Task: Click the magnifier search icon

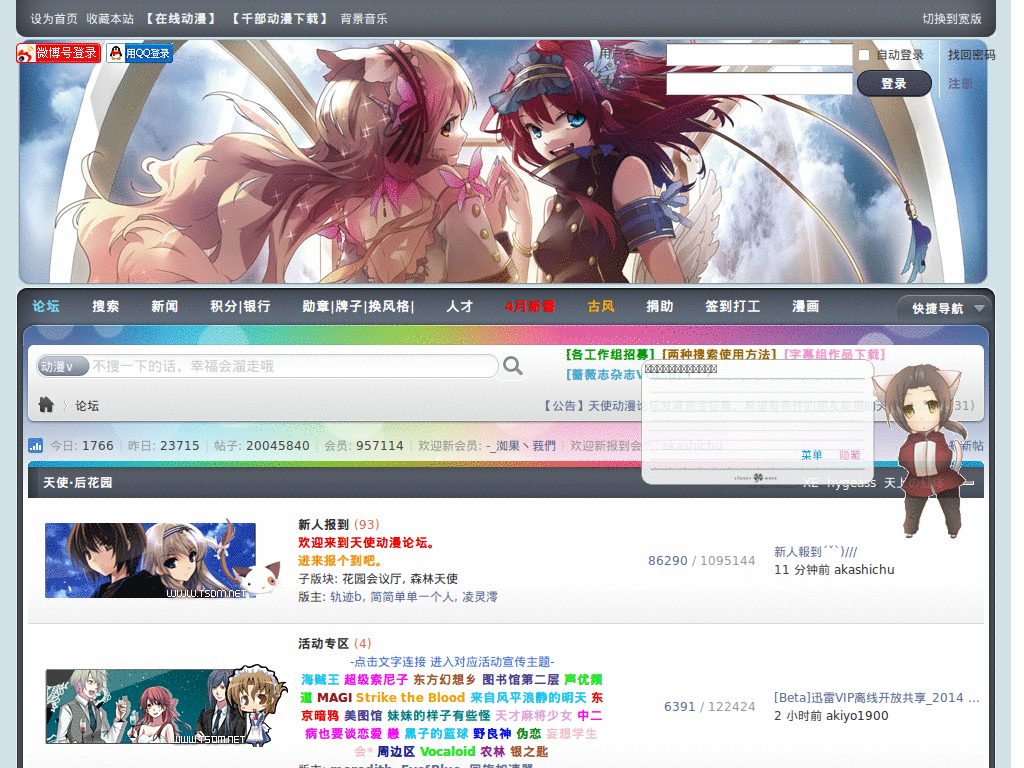Action: [513, 366]
